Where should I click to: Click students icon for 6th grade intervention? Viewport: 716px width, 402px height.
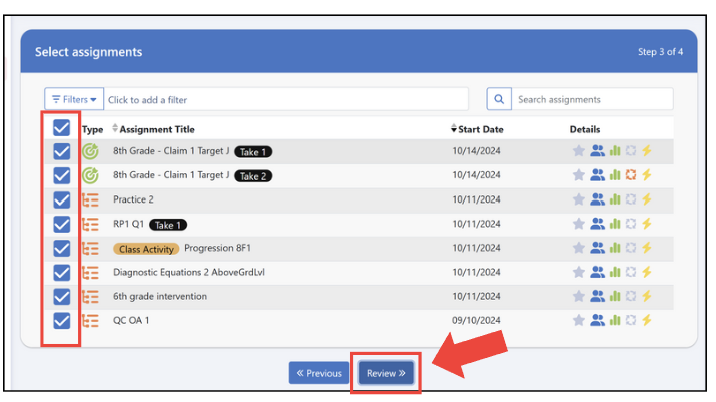tap(597, 296)
